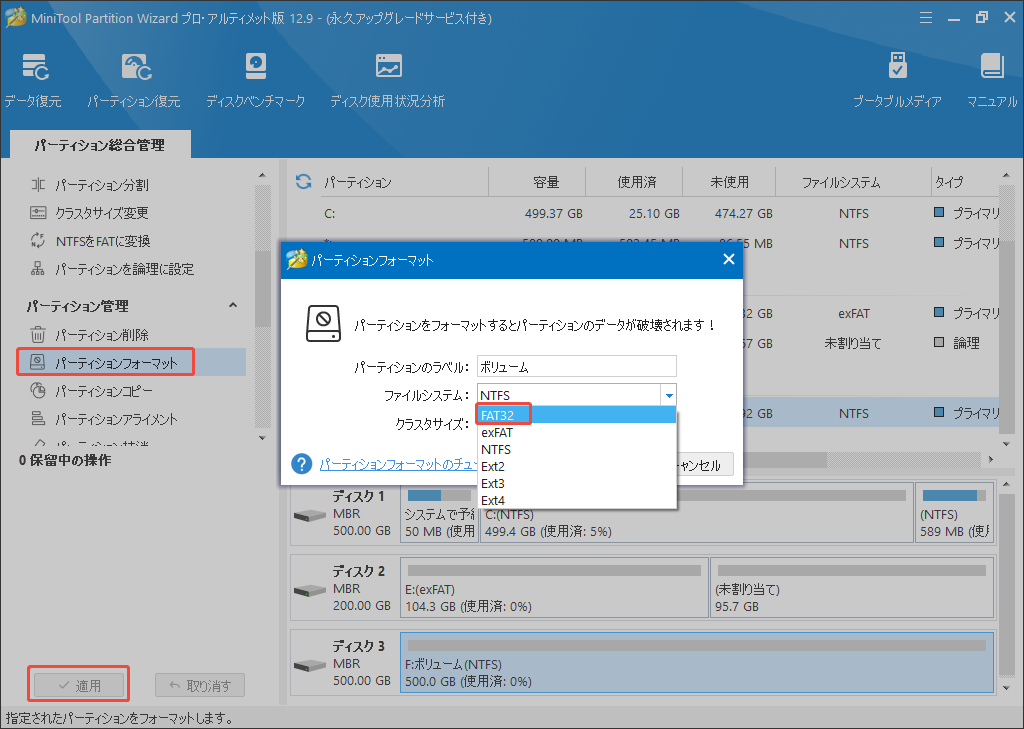Viewport: 1024px width, 729px height.
Task: Click the ディスク 2 drive icon
Action: (x=310, y=591)
